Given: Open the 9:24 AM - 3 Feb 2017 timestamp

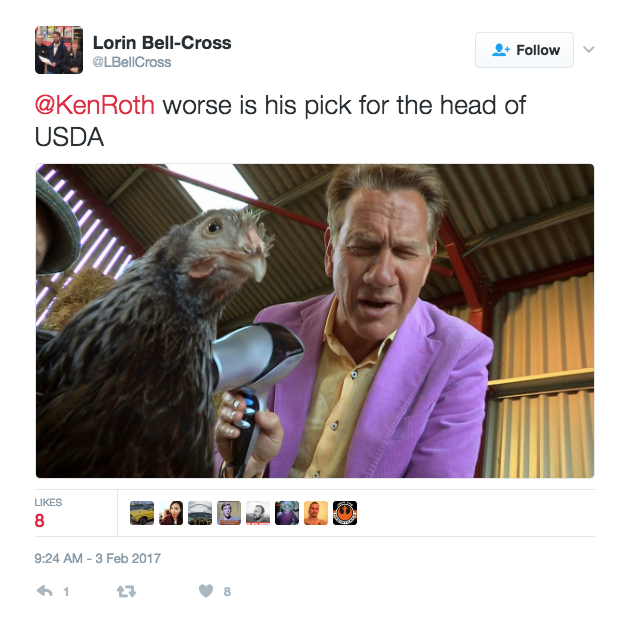Looking at the screenshot, I should [98, 558].
